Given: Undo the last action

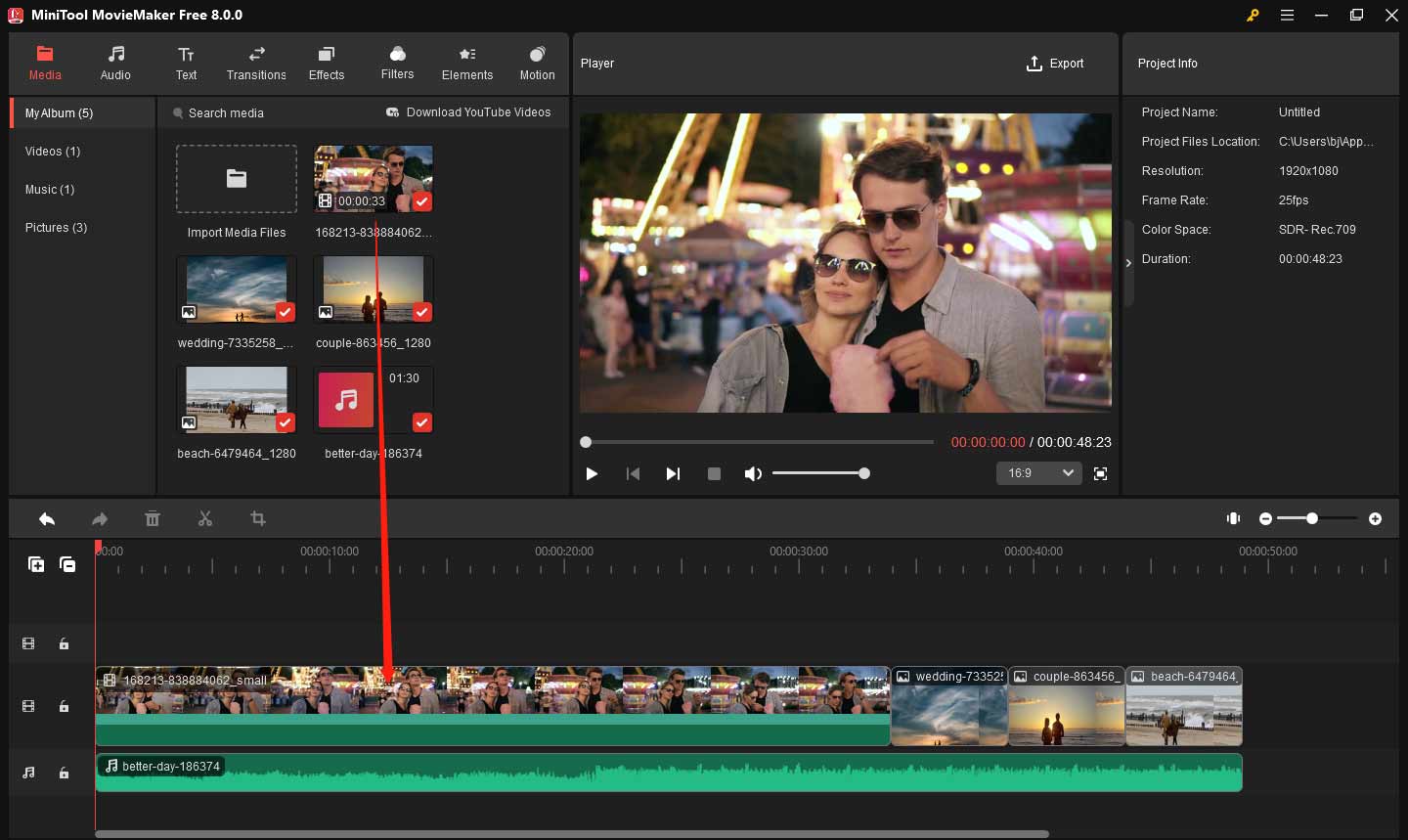Looking at the screenshot, I should coord(47,519).
